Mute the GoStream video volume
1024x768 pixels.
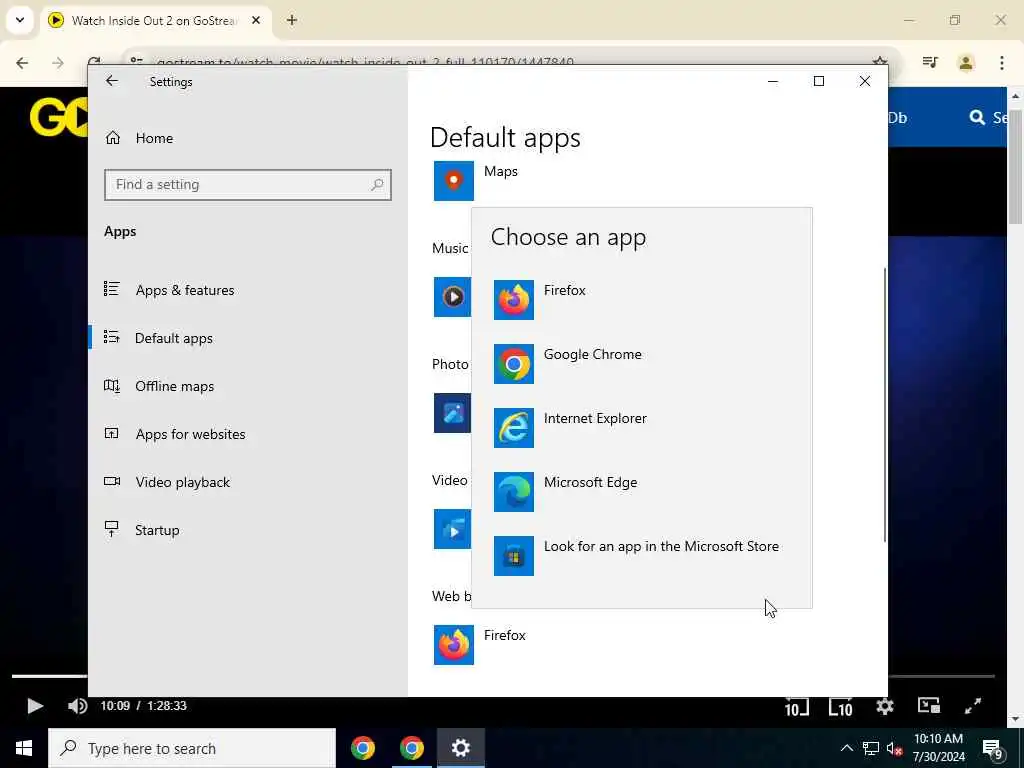(x=77, y=706)
